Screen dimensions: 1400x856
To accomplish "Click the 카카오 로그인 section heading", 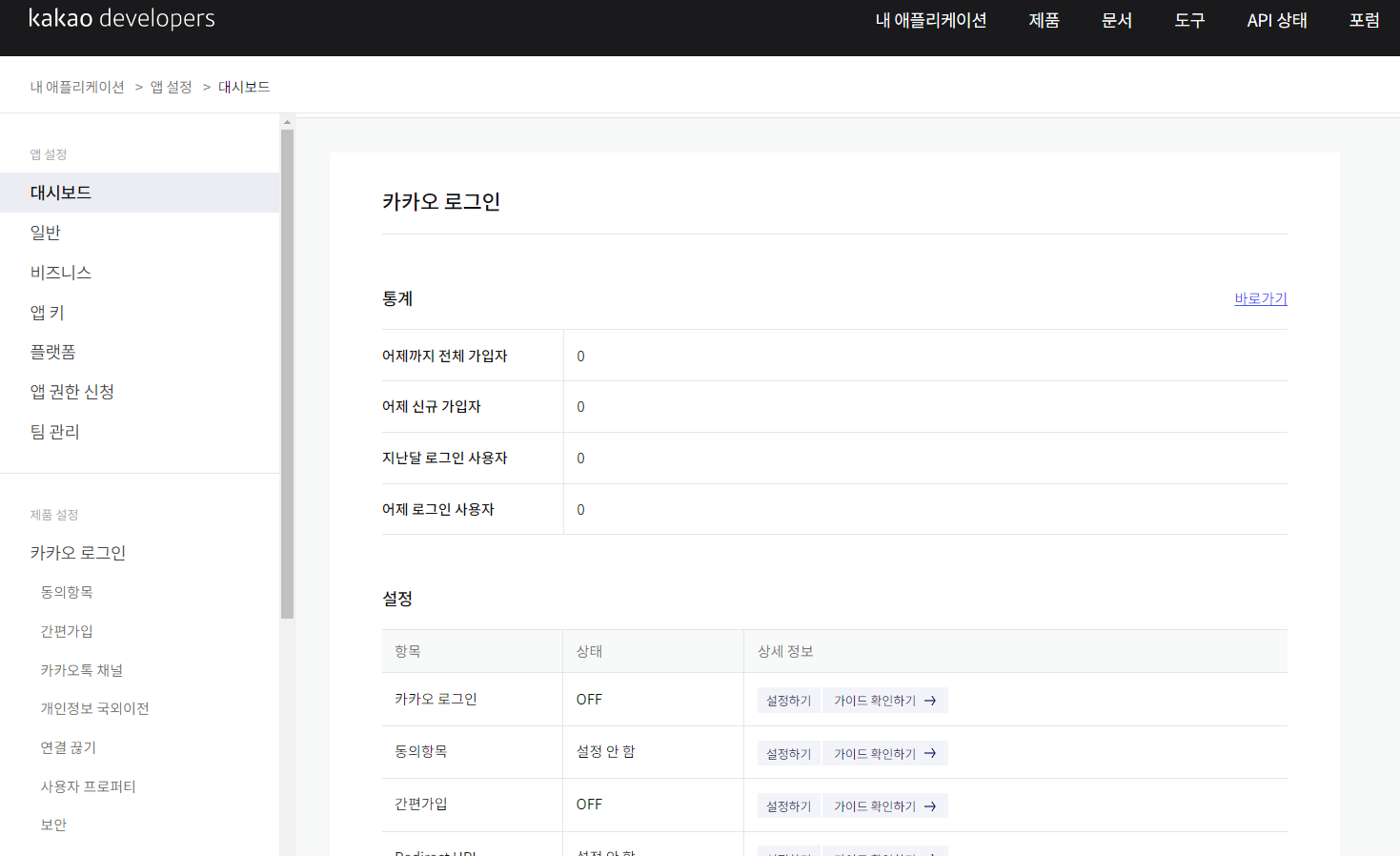I will [441, 202].
